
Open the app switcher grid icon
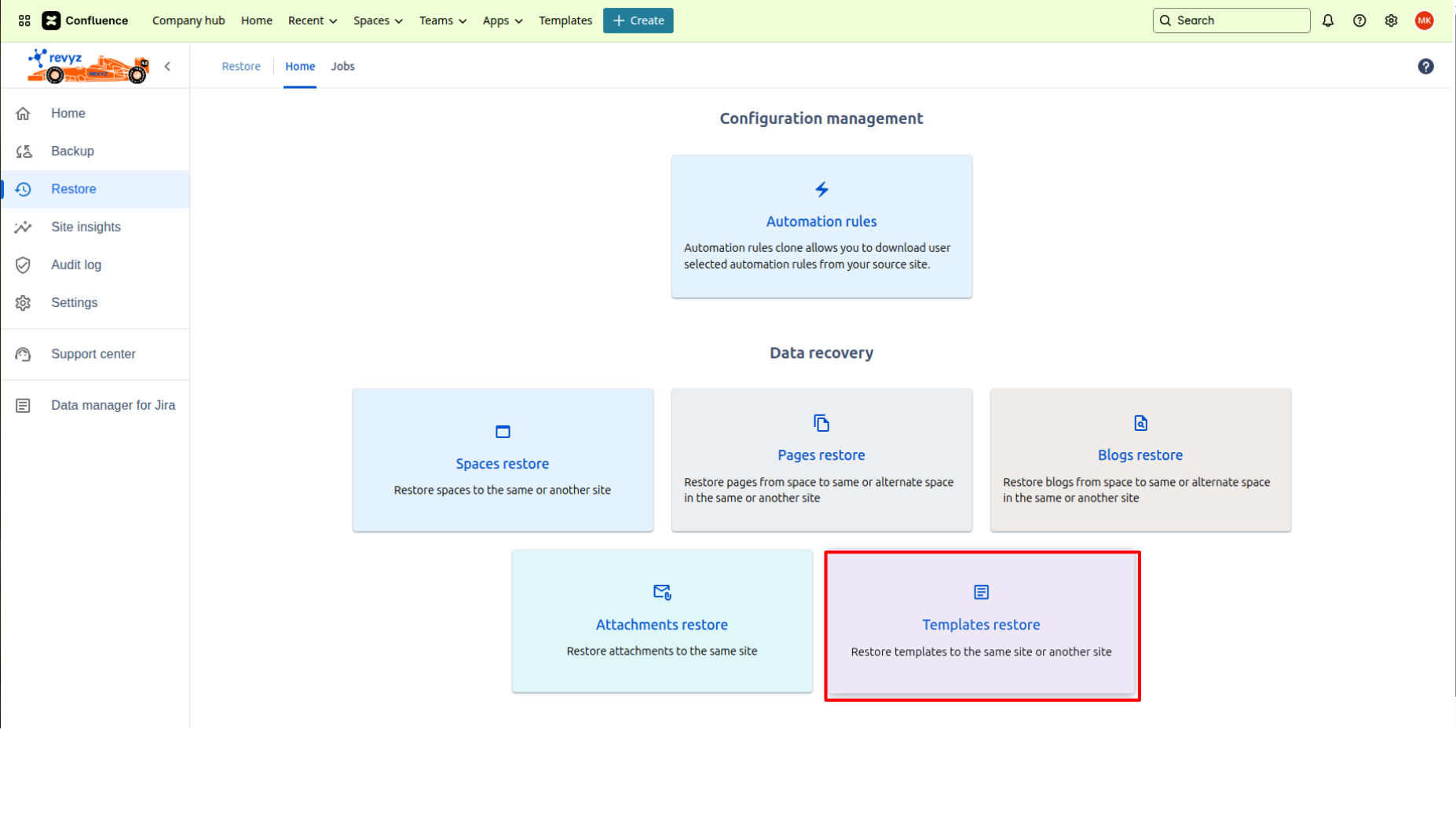24,20
